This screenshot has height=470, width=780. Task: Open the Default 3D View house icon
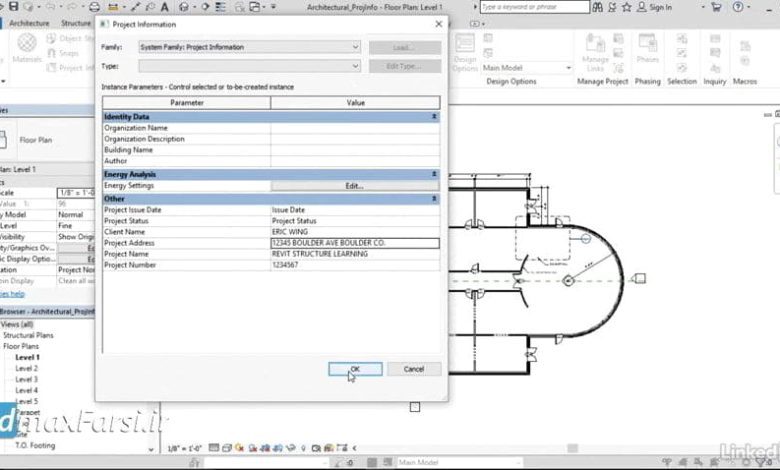(x=184, y=7)
